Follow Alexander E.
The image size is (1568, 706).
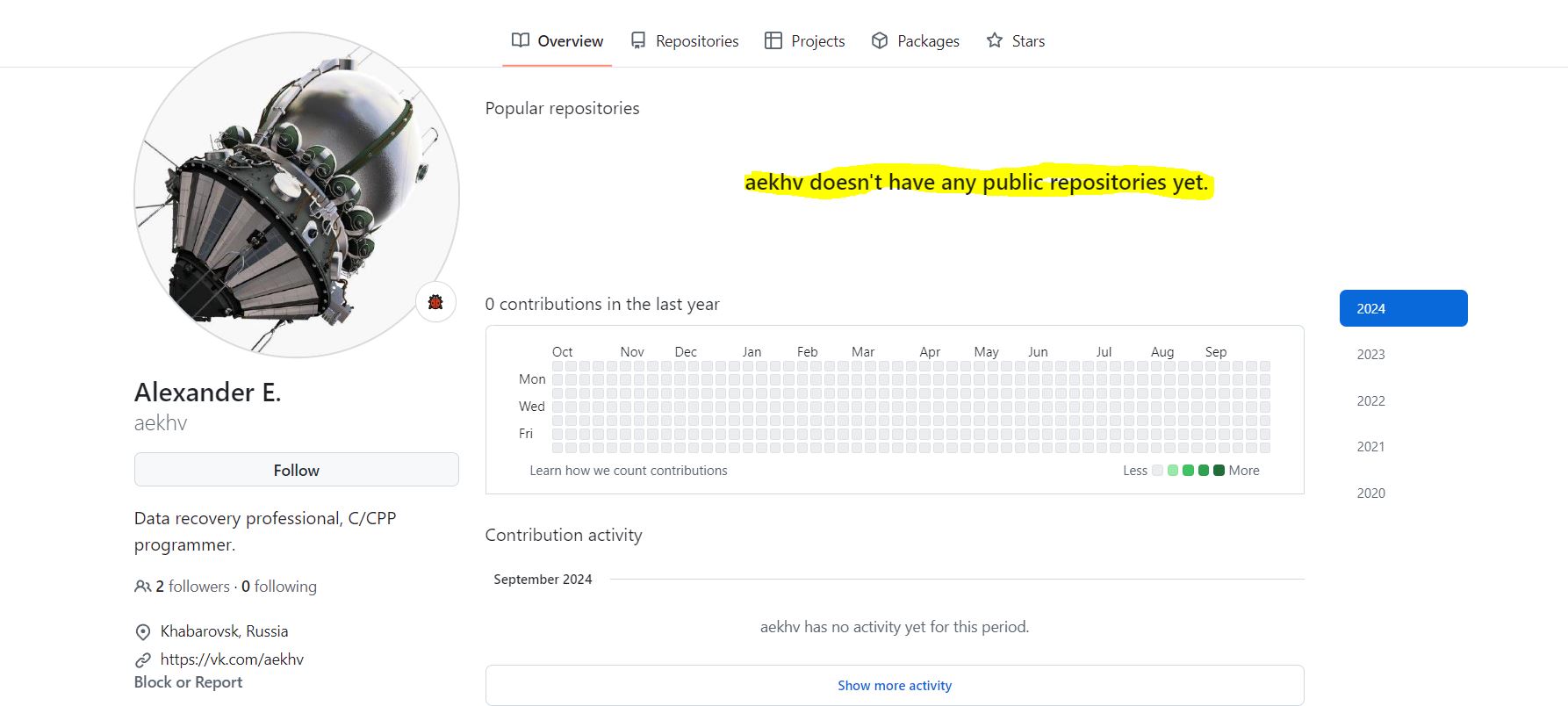coord(296,470)
